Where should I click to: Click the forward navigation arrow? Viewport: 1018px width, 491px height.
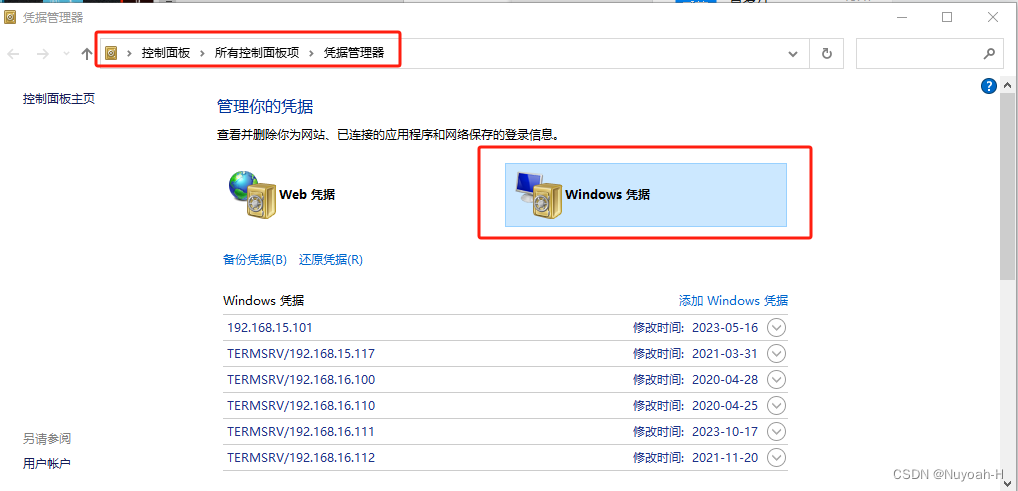pyautogui.click(x=43, y=54)
